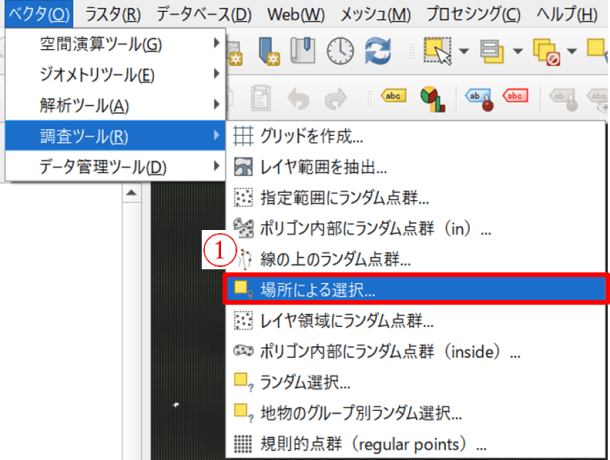Open the layer diagram options icon

coord(433,96)
